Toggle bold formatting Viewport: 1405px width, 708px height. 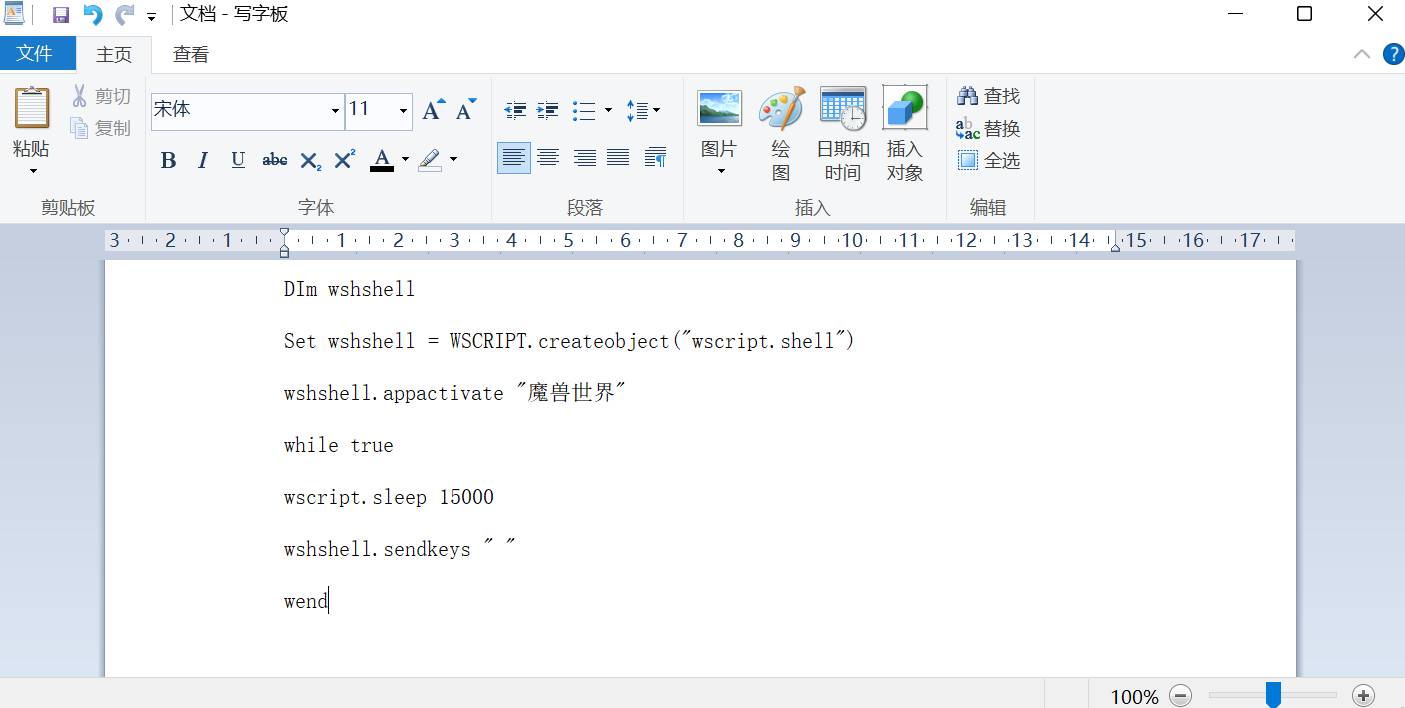[x=168, y=160]
